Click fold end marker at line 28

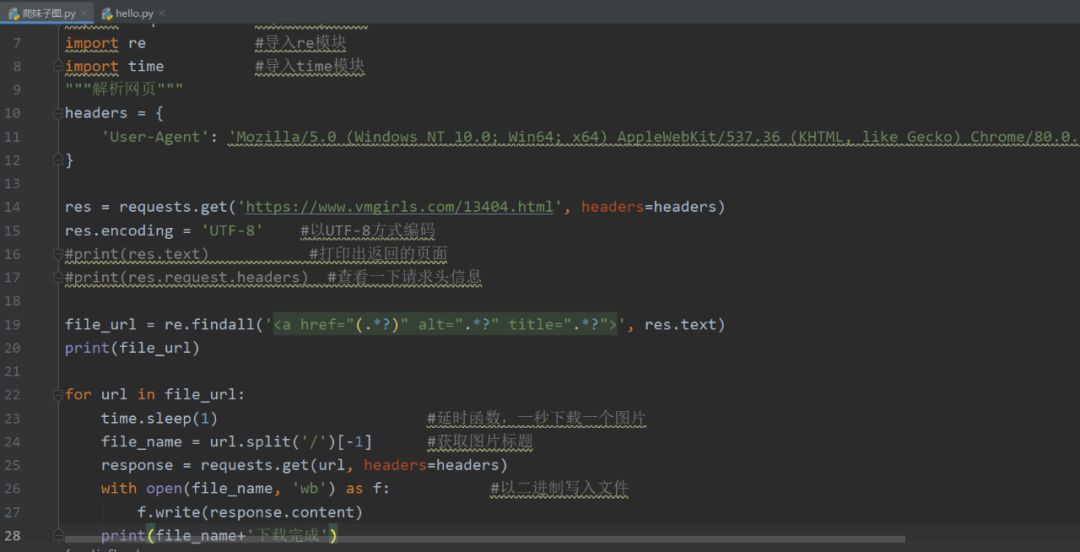point(58,535)
